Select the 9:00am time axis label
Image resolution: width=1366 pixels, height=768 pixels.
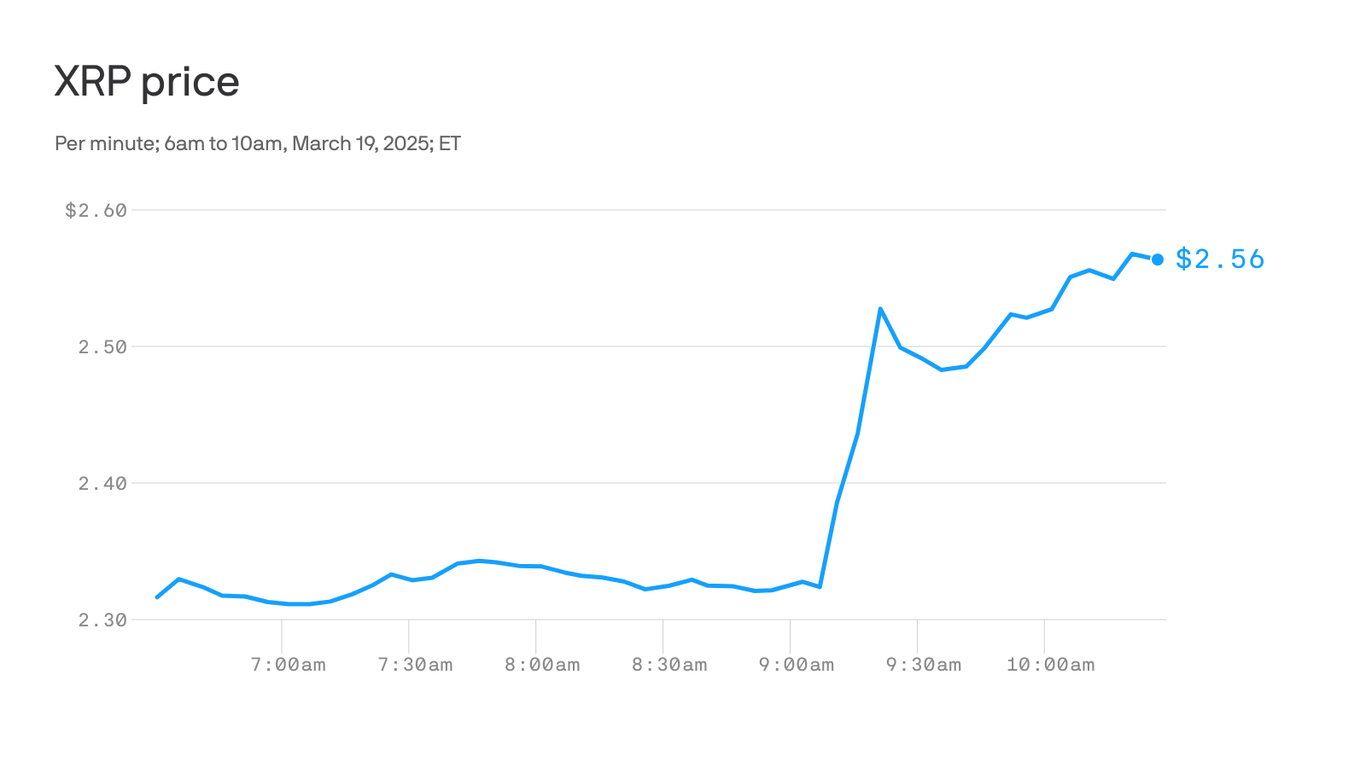coord(795,665)
